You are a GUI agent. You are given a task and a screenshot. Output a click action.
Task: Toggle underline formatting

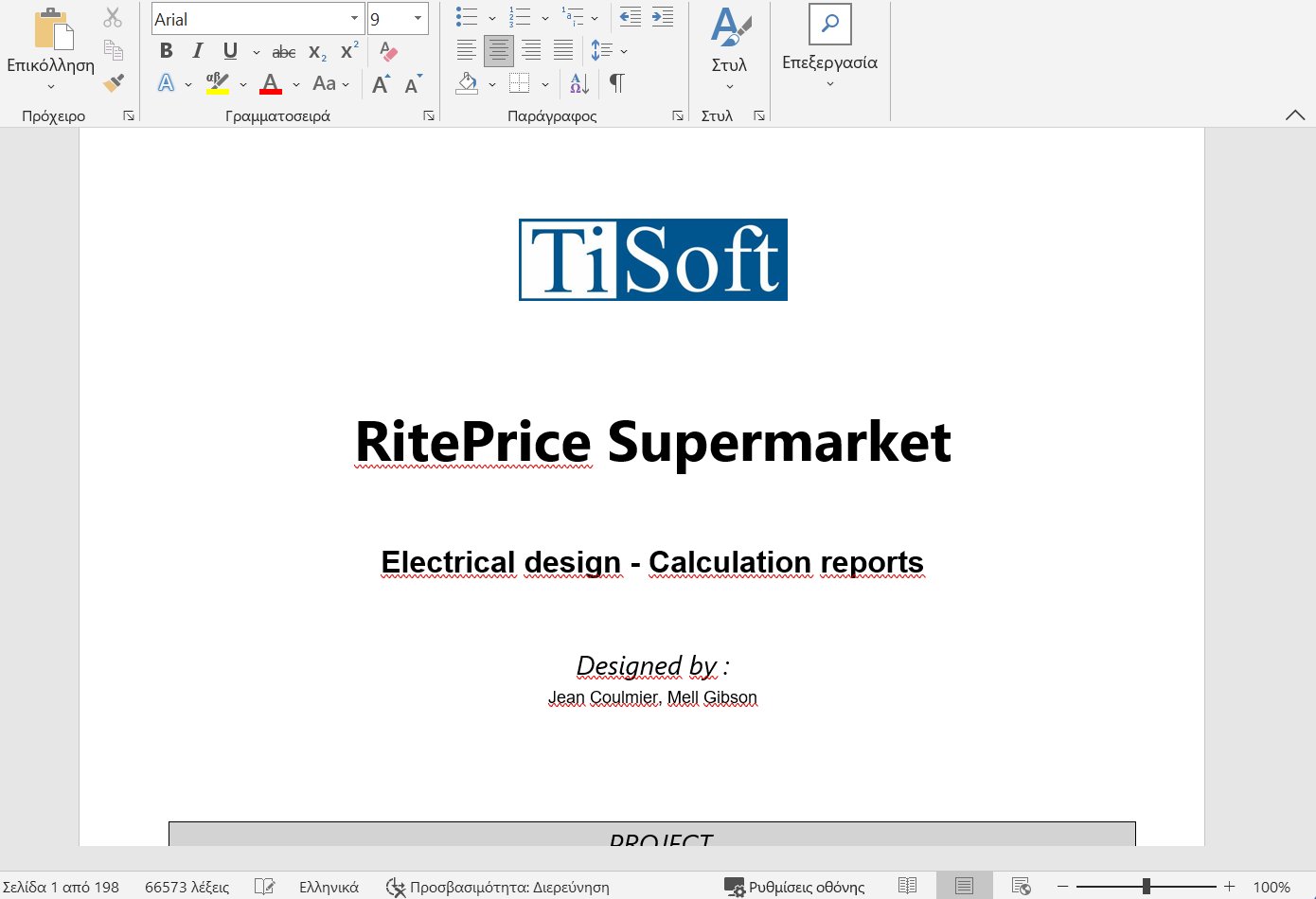(228, 51)
